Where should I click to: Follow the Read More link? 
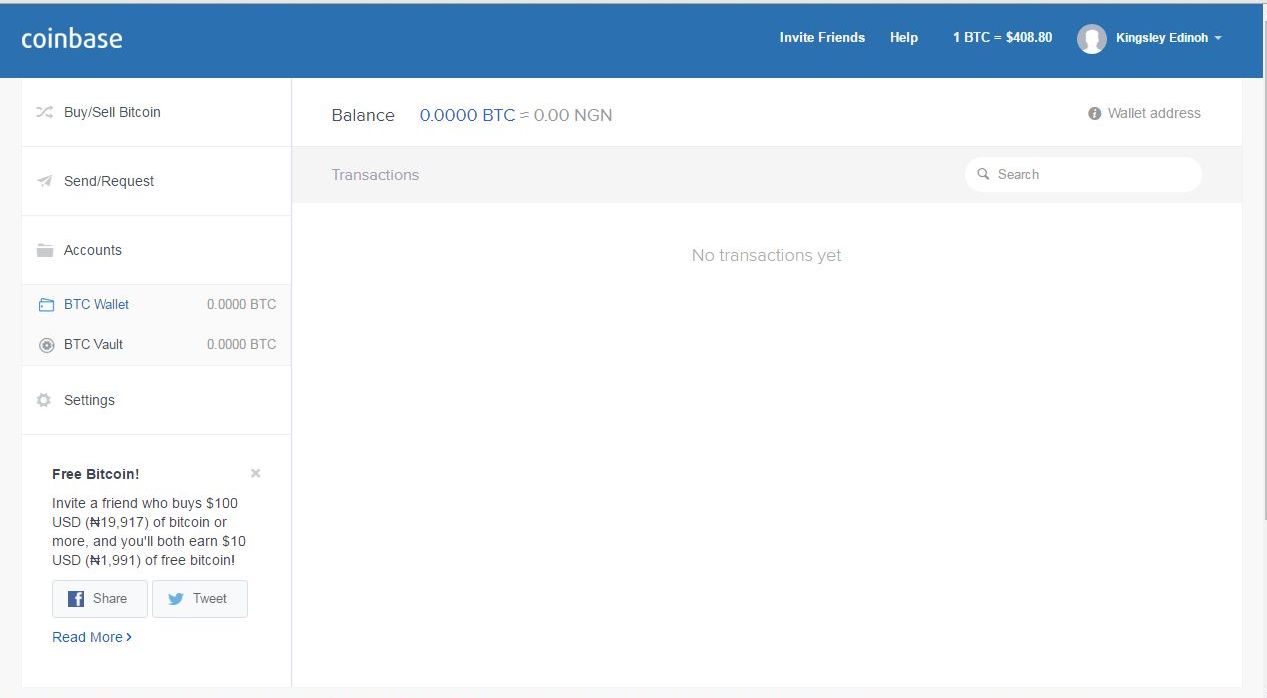92,637
